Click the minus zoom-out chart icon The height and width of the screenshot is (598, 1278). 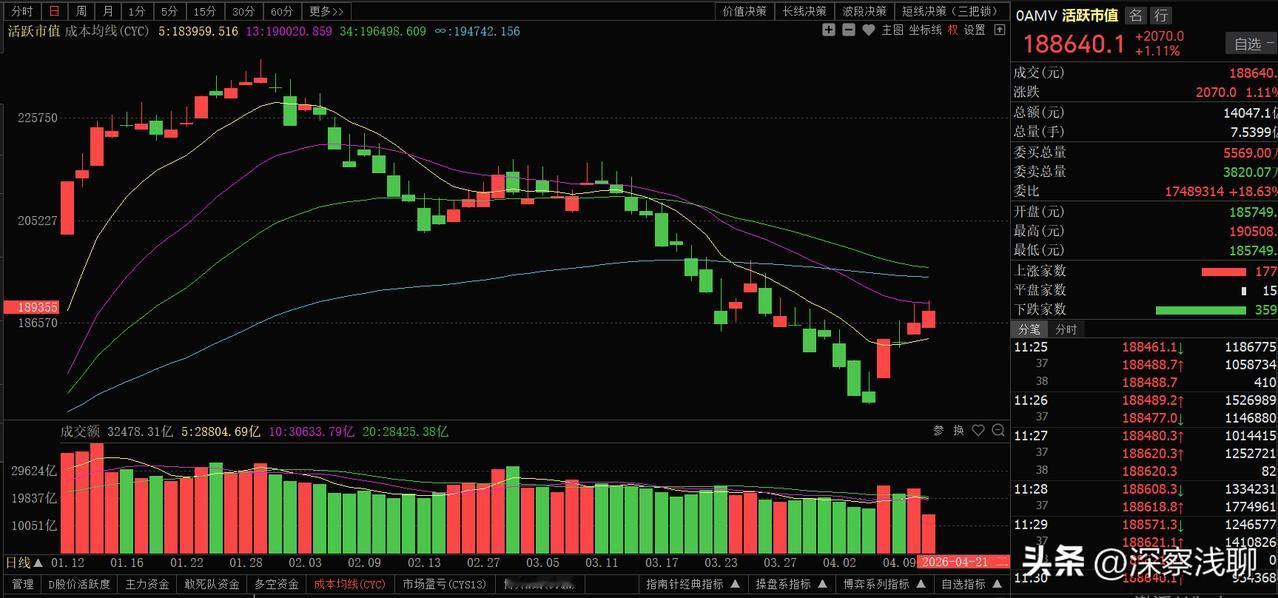[849, 30]
